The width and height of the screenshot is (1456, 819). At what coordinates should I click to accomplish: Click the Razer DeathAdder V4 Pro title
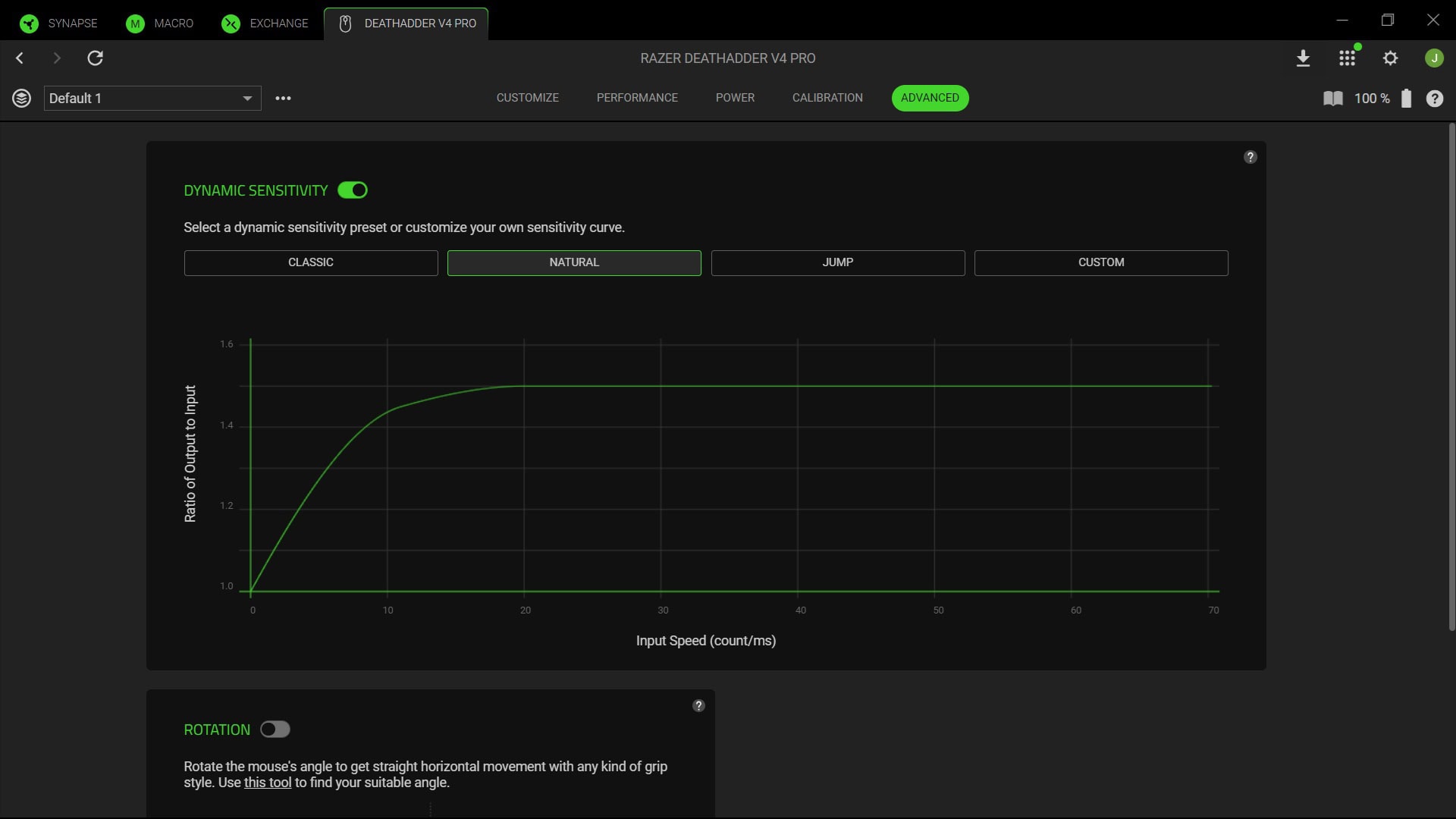(x=728, y=58)
